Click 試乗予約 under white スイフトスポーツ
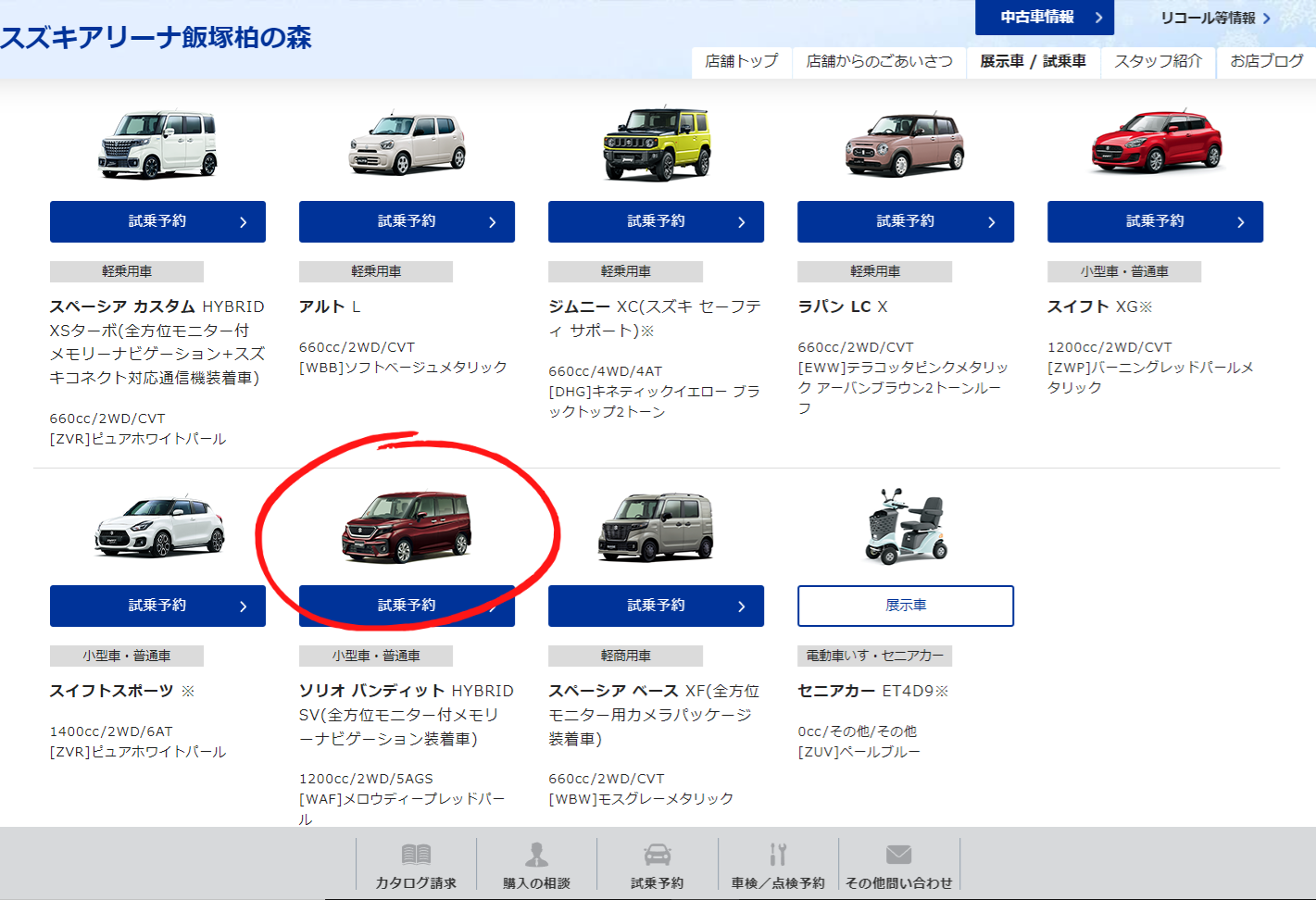This screenshot has width=1316, height=900. tap(157, 606)
